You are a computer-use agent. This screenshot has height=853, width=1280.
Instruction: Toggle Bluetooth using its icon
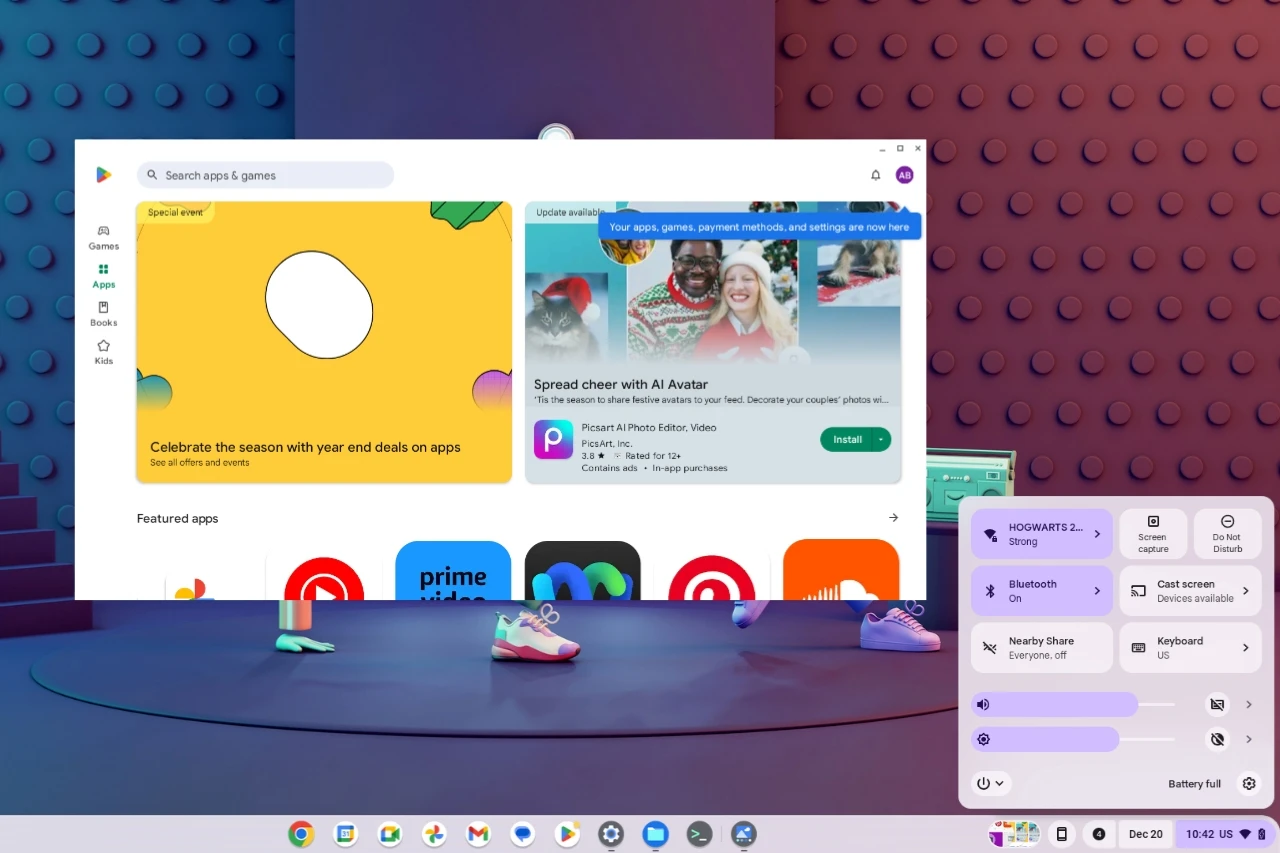[991, 591]
